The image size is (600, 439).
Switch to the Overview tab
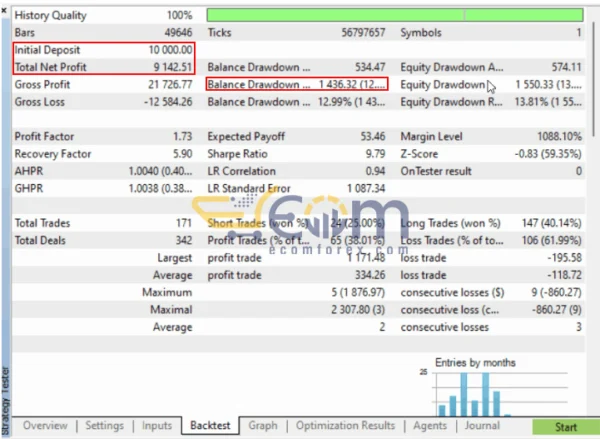[x=45, y=426]
